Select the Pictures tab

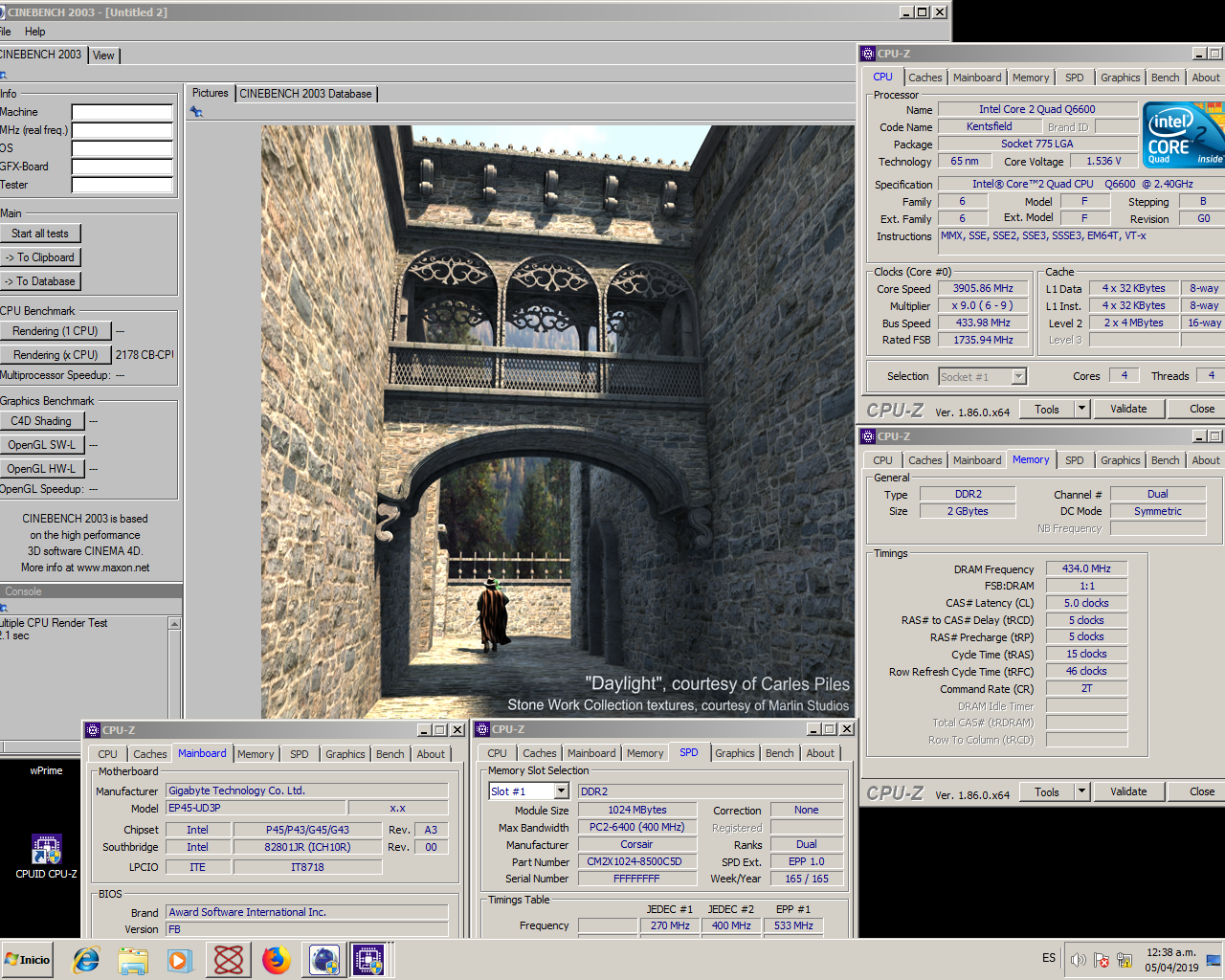(x=210, y=93)
